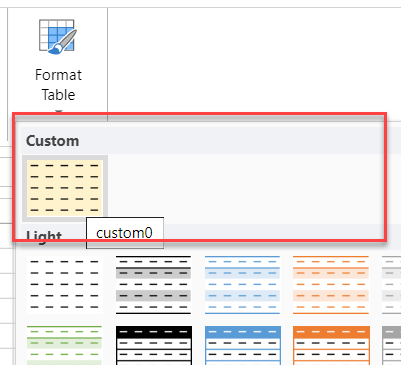Click the Light section header
The width and height of the screenshot is (401, 365).
[44, 236]
